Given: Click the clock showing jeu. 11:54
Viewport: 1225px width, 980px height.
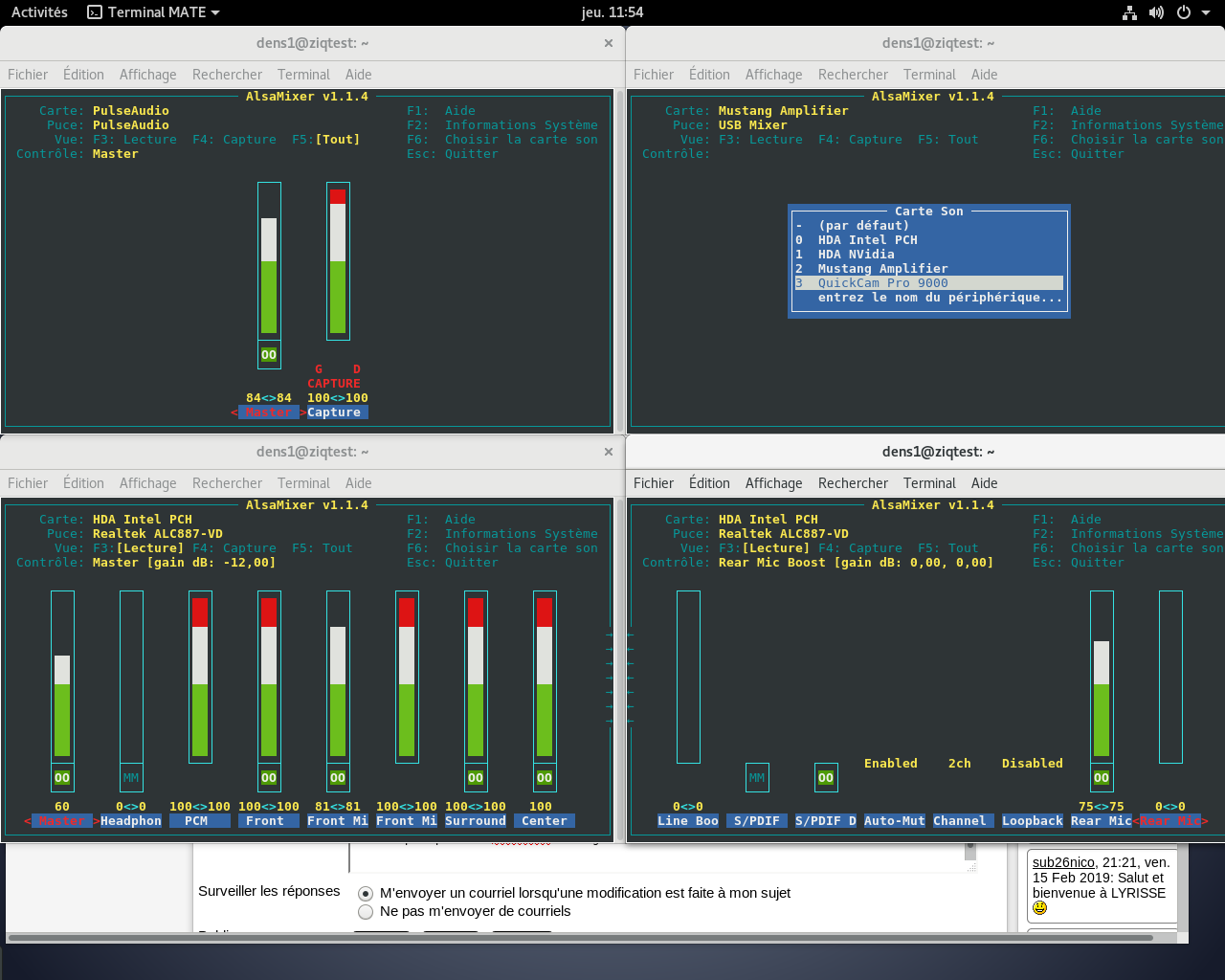Looking at the screenshot, I should click(612, 12).
